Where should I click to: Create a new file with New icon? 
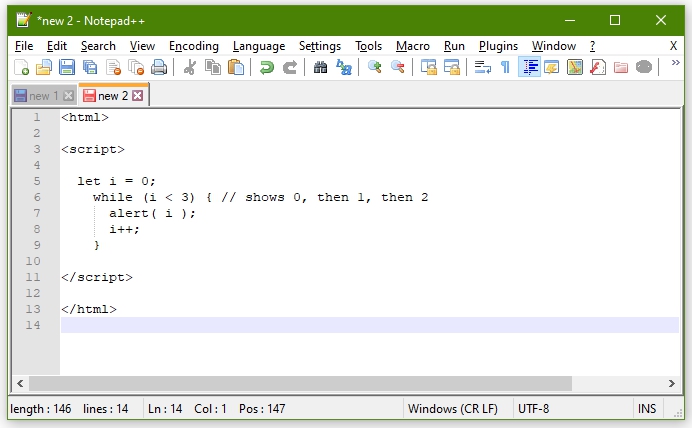[x=21, y=68]
